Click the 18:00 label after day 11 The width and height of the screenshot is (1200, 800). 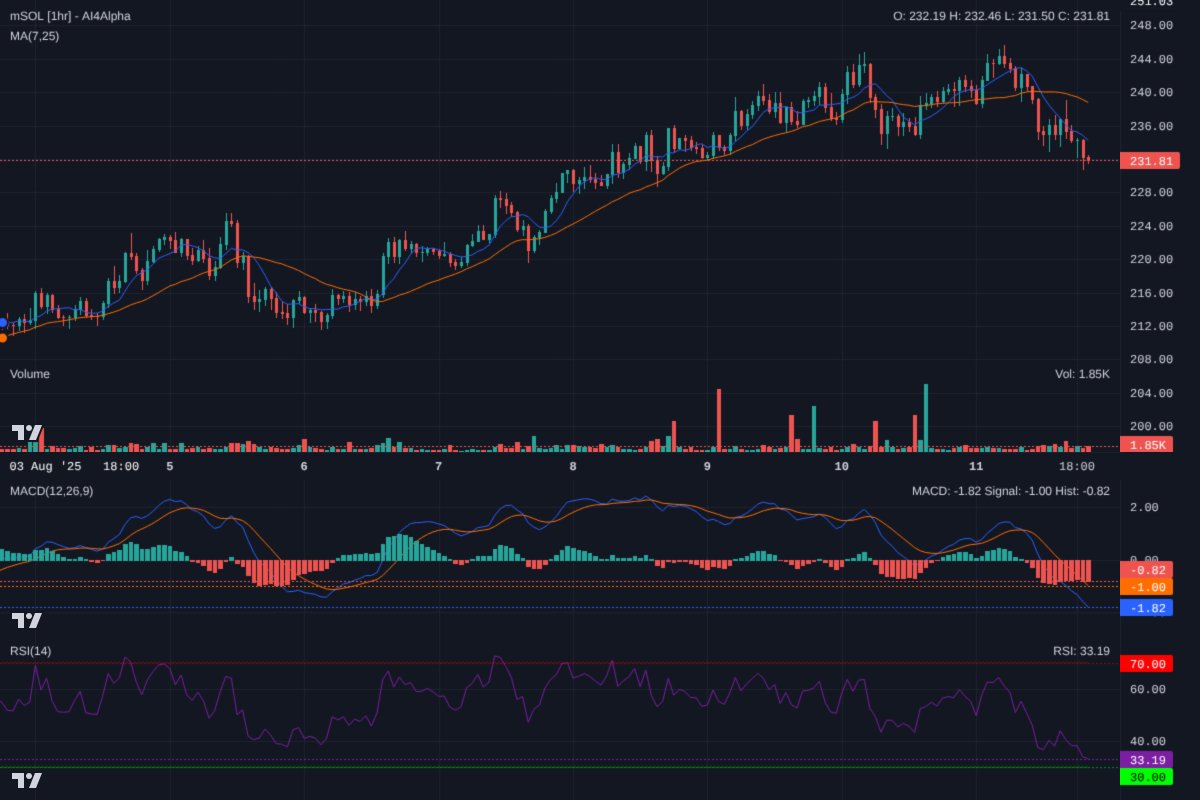pyautogui.click(x=1077, y=466)
